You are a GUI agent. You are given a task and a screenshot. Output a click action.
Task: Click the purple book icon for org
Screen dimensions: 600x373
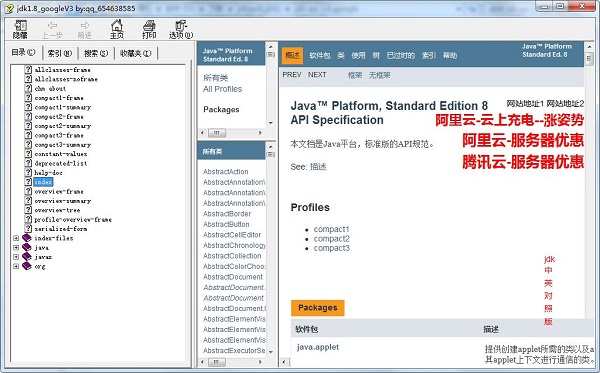(x=26, y=266)
